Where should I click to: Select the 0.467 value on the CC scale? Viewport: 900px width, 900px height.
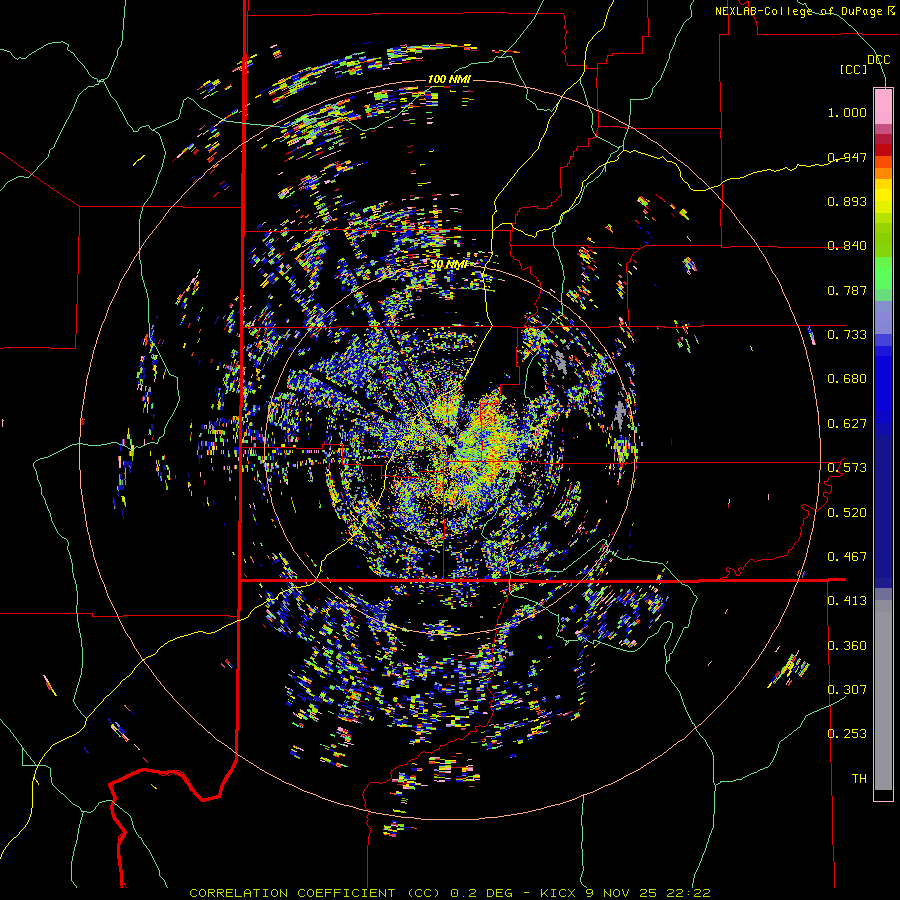(847, 557)
